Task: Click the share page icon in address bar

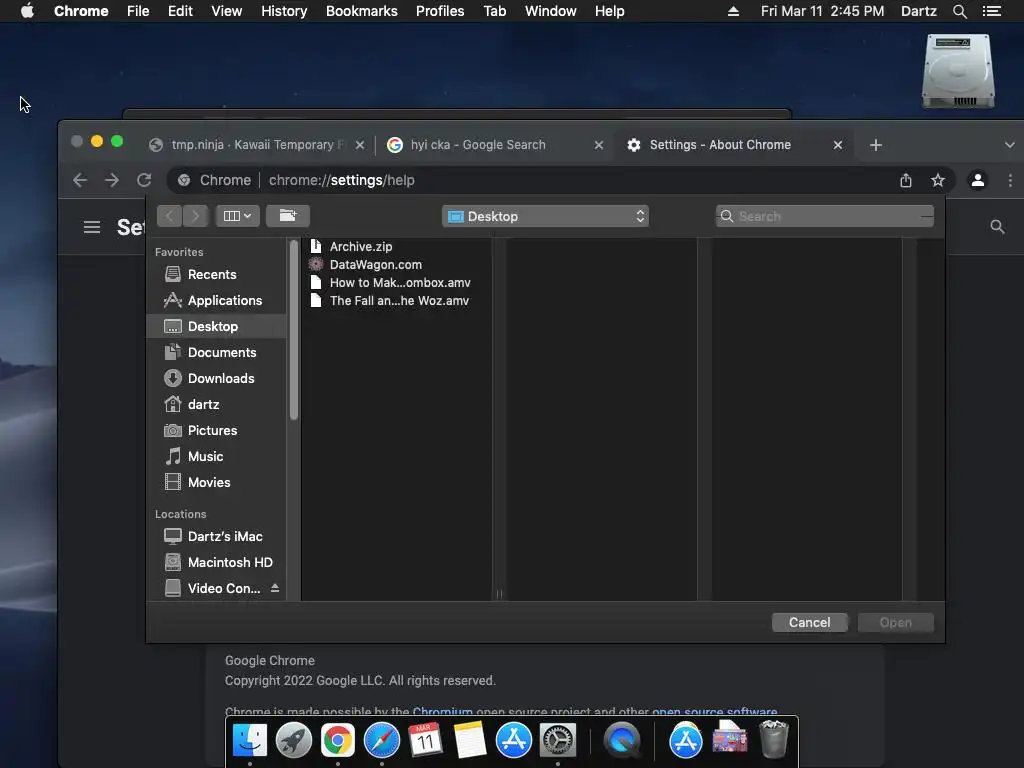Action: coord(906,180)
